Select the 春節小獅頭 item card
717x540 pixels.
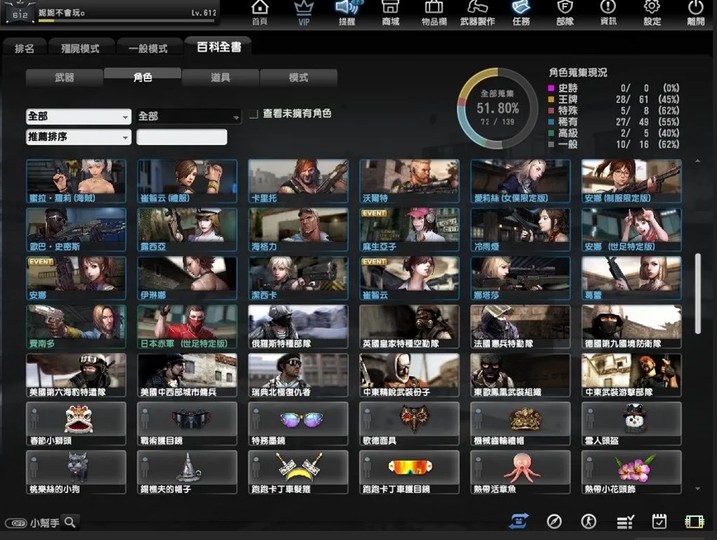tap(76, 423)
